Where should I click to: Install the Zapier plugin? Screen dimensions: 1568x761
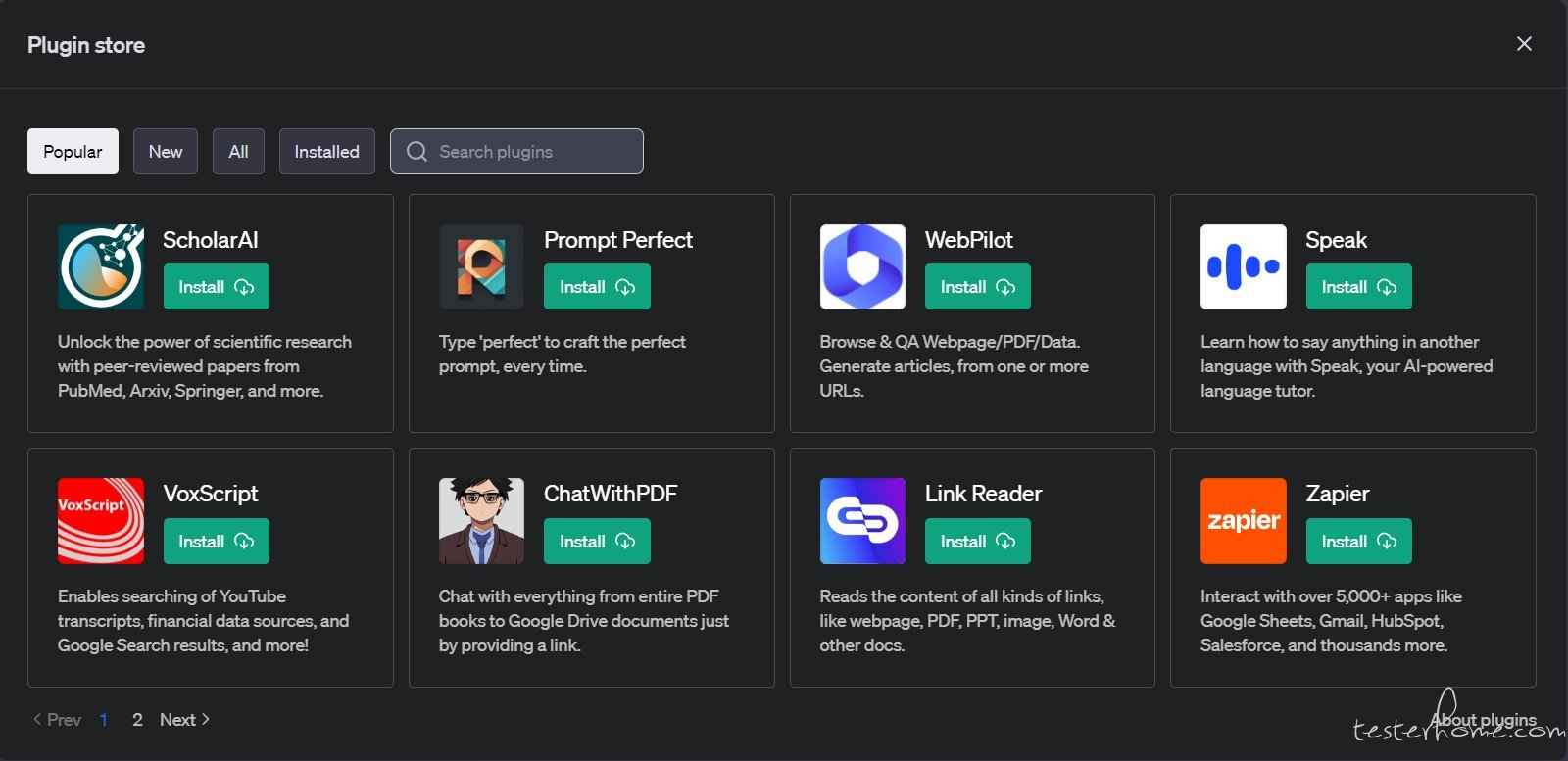click(x=1358, y=542)
